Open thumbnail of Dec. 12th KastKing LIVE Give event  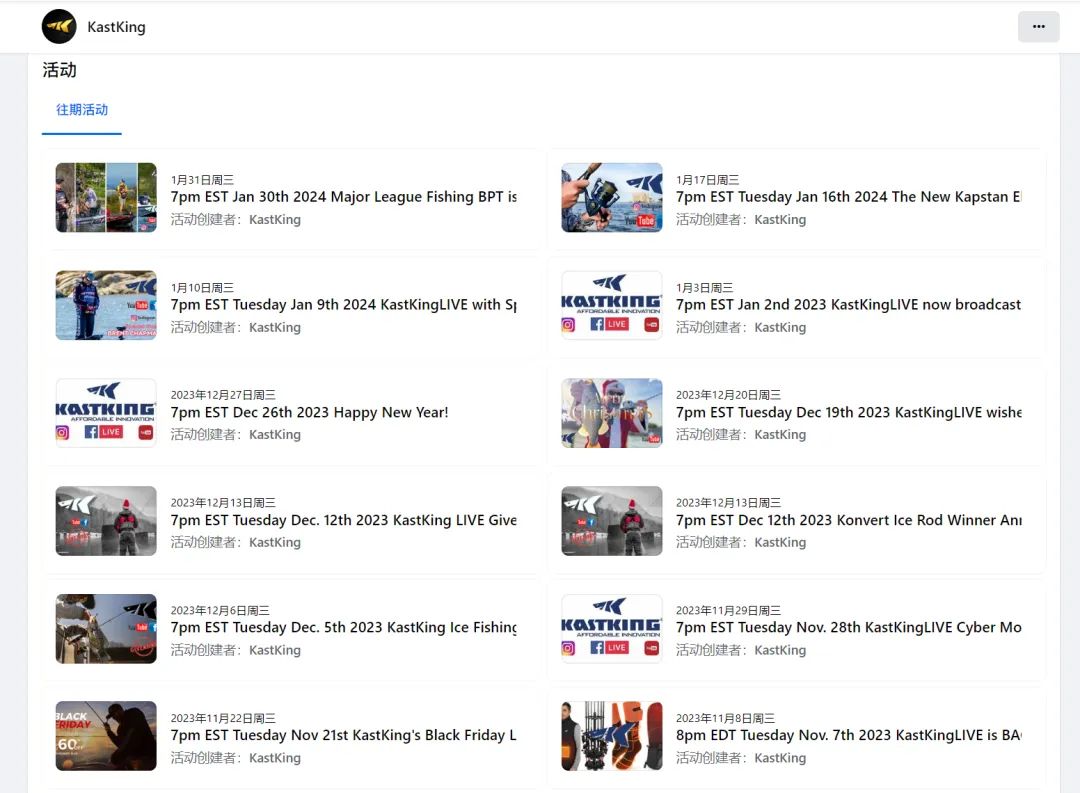(x=106, y=521)
